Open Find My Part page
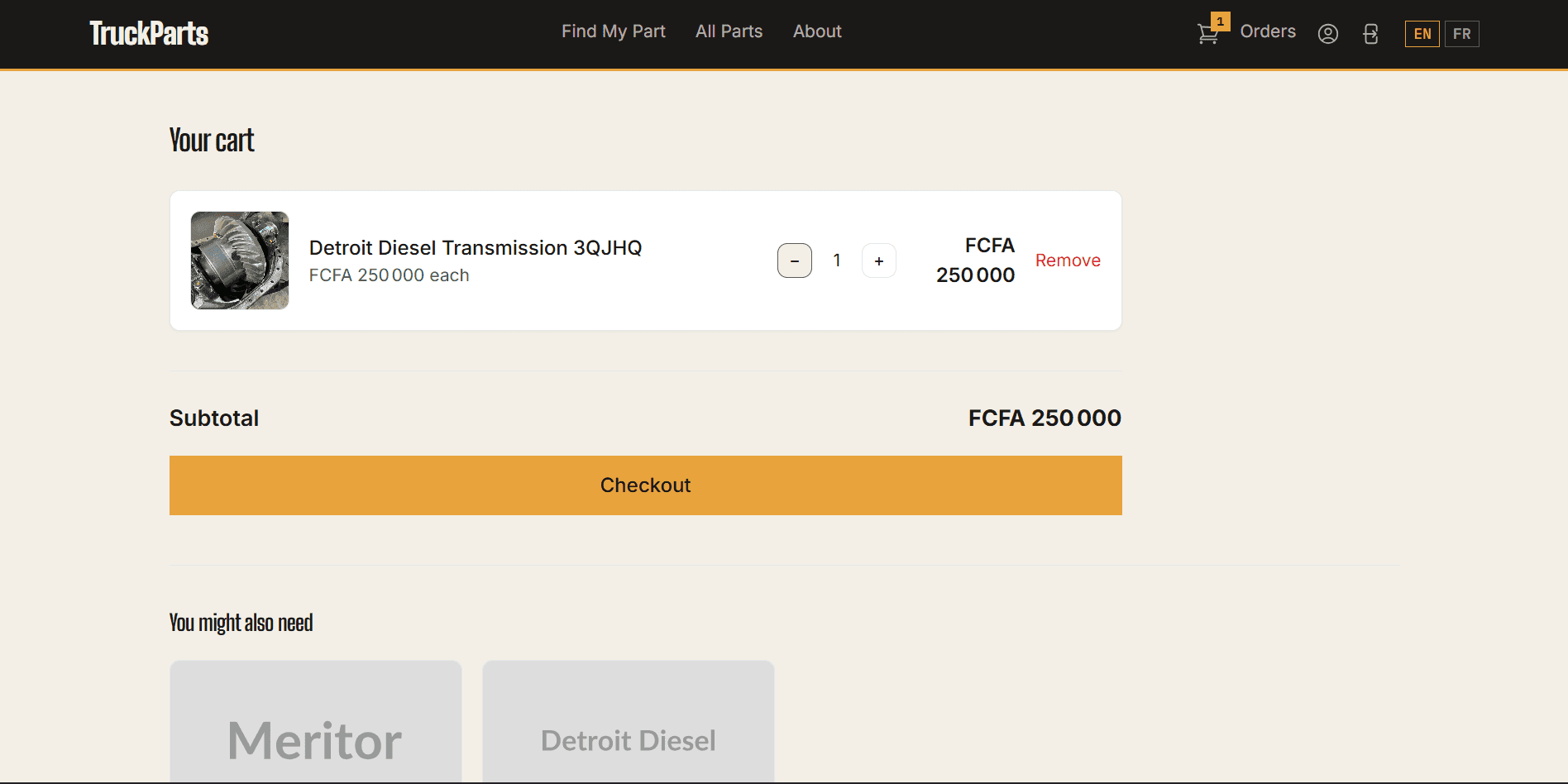This screenshot has width=1568, height=784. (x=614, y=31)
